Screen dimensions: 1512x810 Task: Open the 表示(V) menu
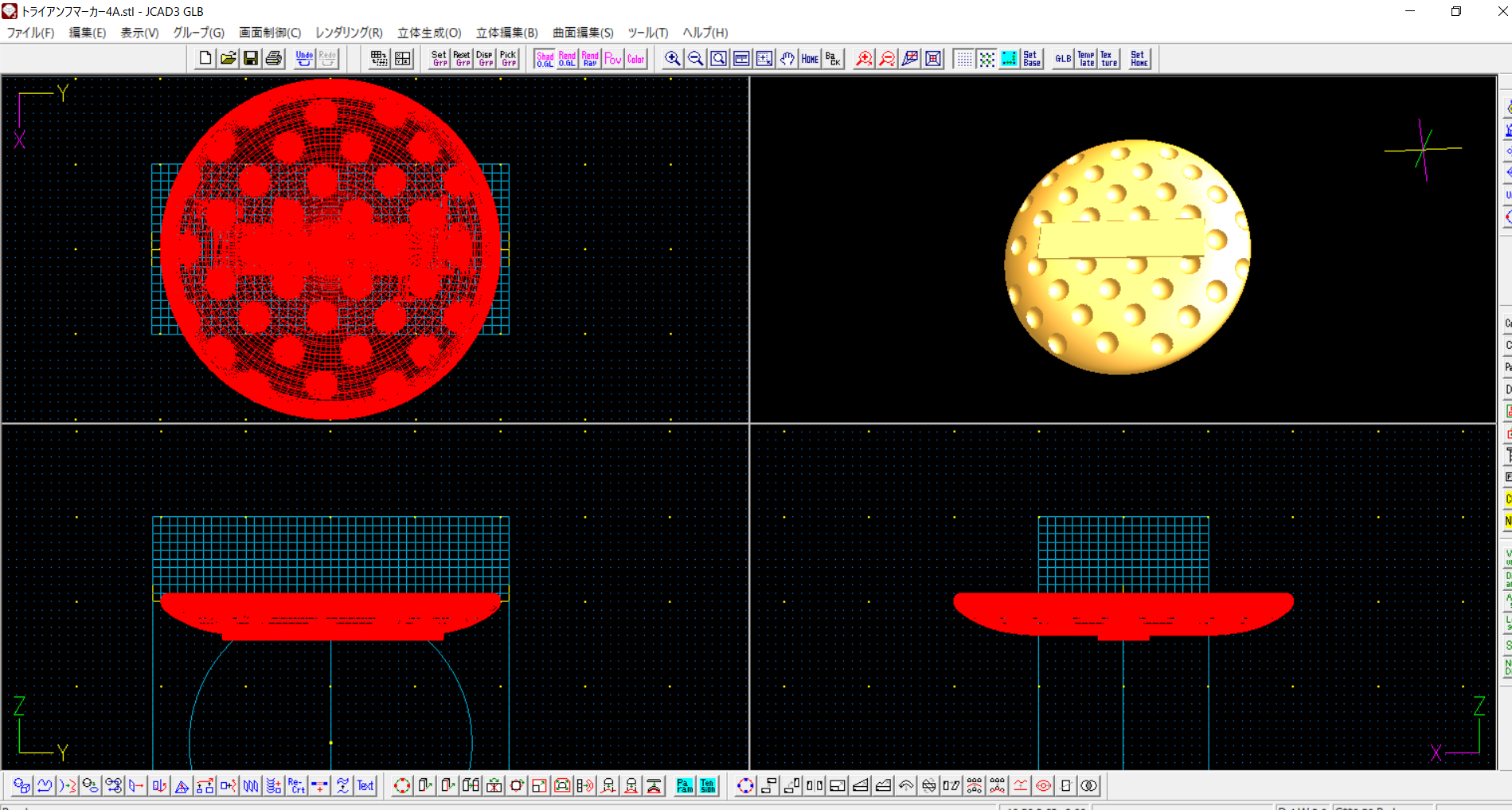(x=139, y=33)
